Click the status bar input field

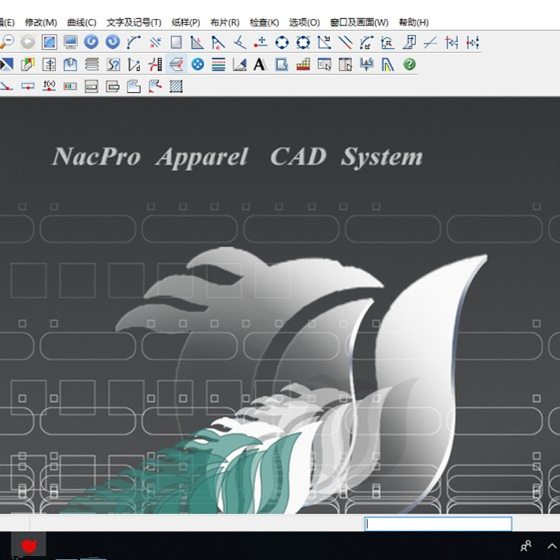click(438, 524)
